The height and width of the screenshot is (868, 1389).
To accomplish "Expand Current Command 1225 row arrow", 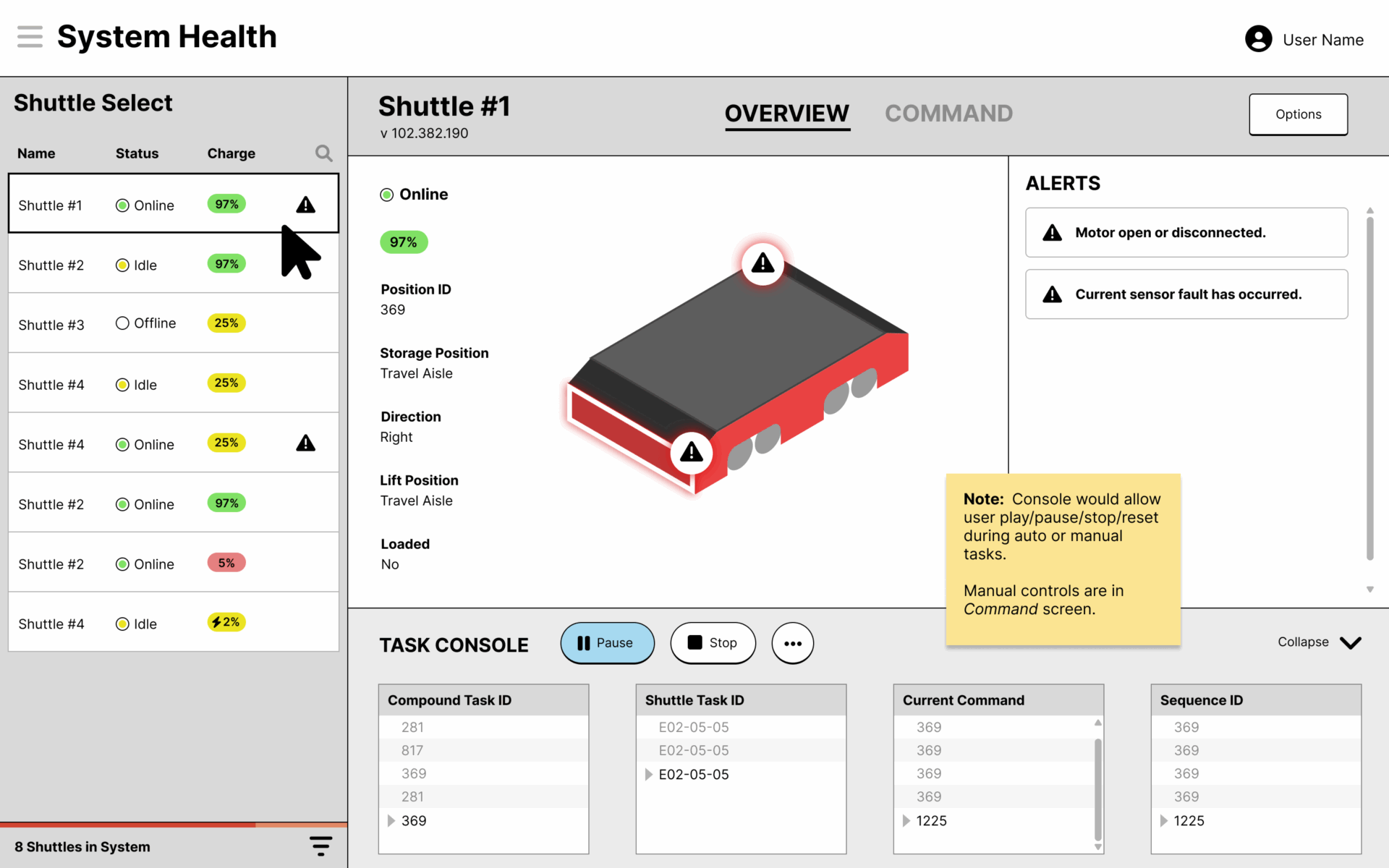I will [906, 820].
